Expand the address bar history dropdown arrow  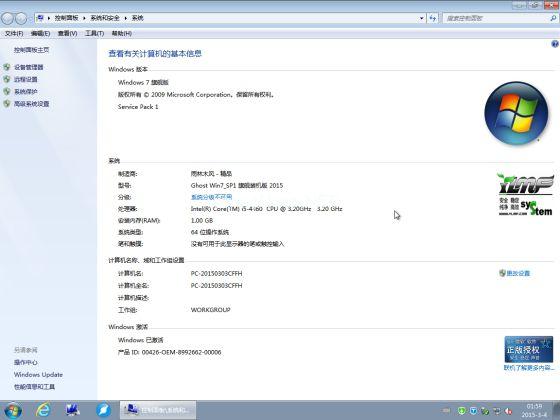point(421,18)
